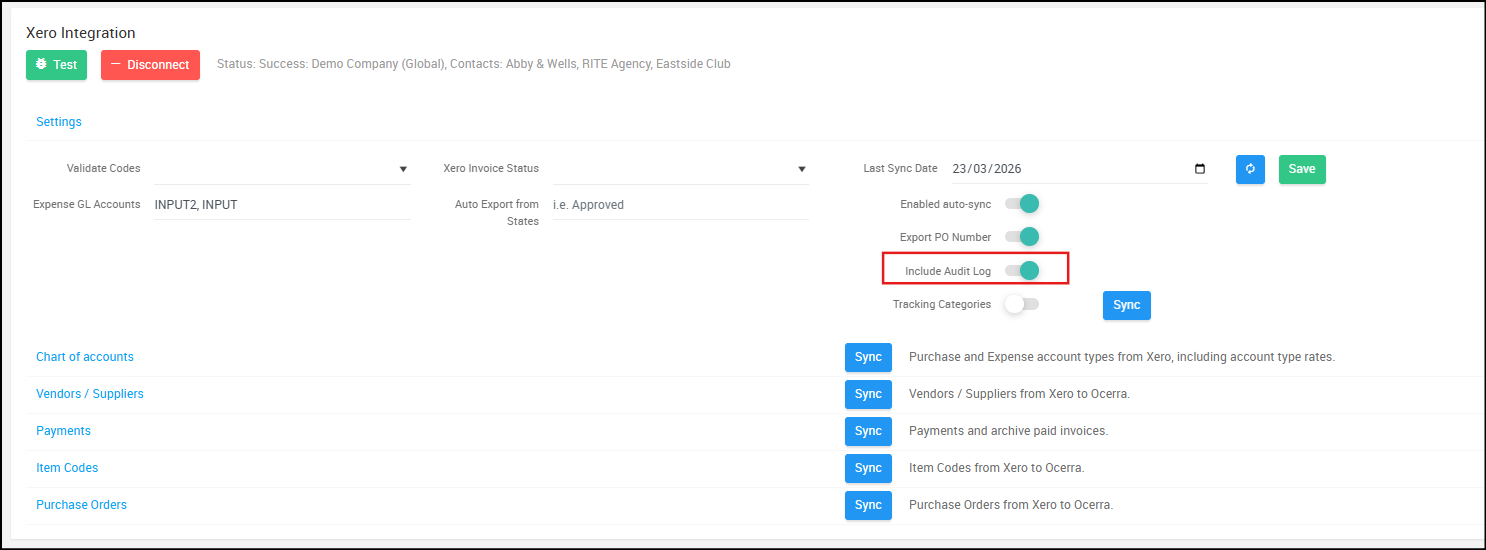Sync Purchase Orders from Xero
Image resolution: width=1486 pixels, height=550 pixels.
tap(868, 505)
